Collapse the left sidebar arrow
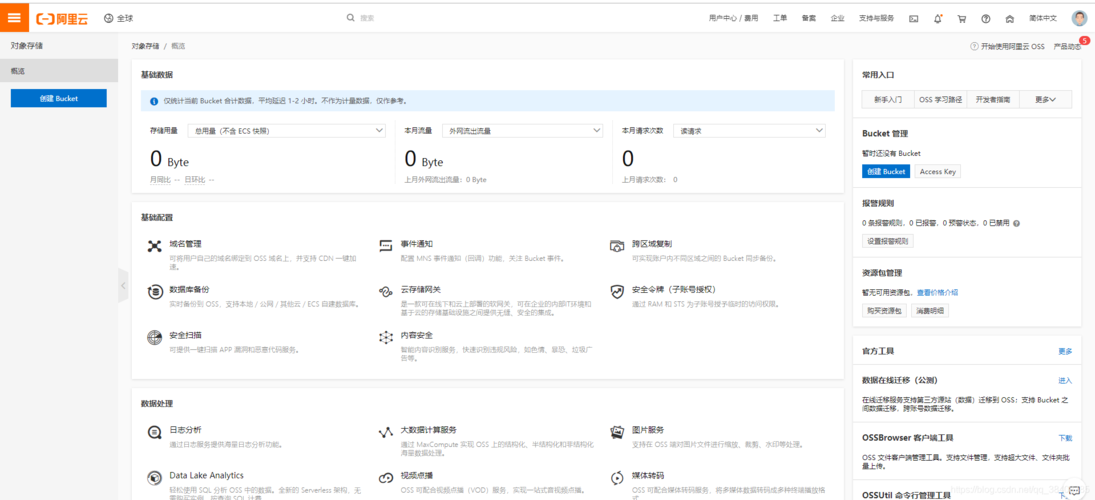Screen dimensions: 1095x500 [123, 286]
